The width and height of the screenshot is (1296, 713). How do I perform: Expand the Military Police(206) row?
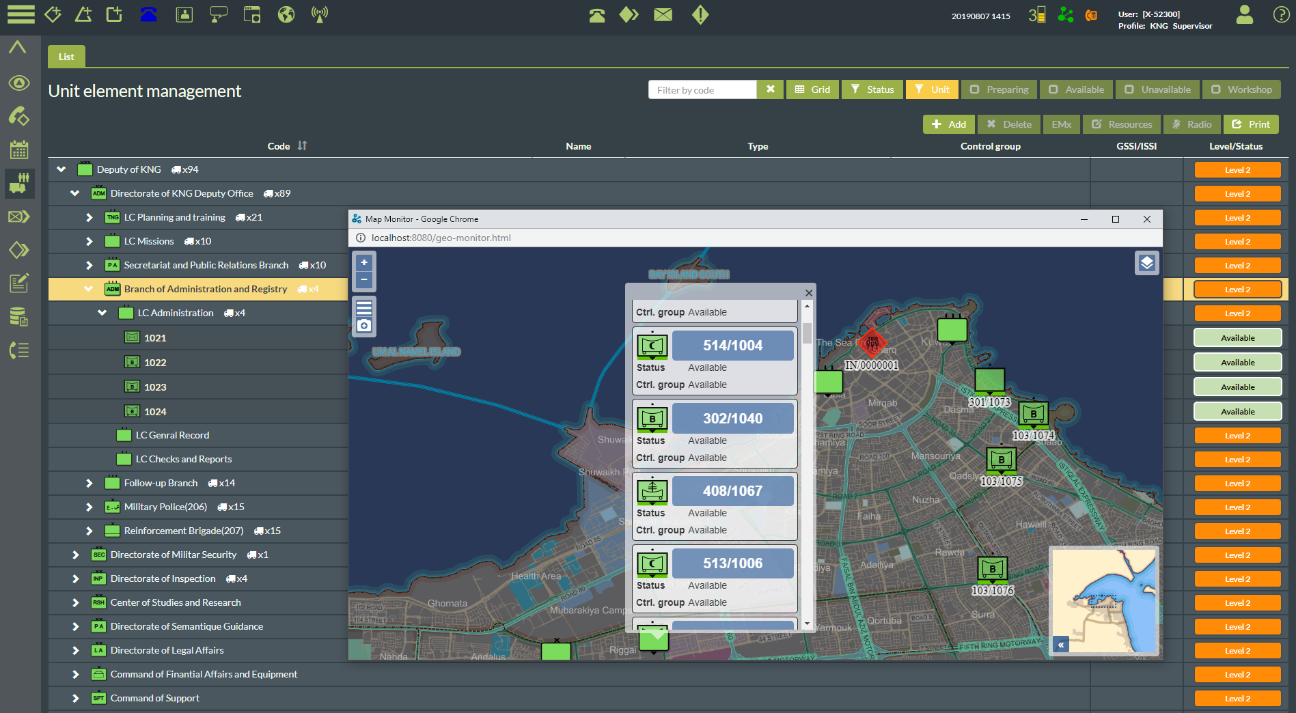point(89,507)
